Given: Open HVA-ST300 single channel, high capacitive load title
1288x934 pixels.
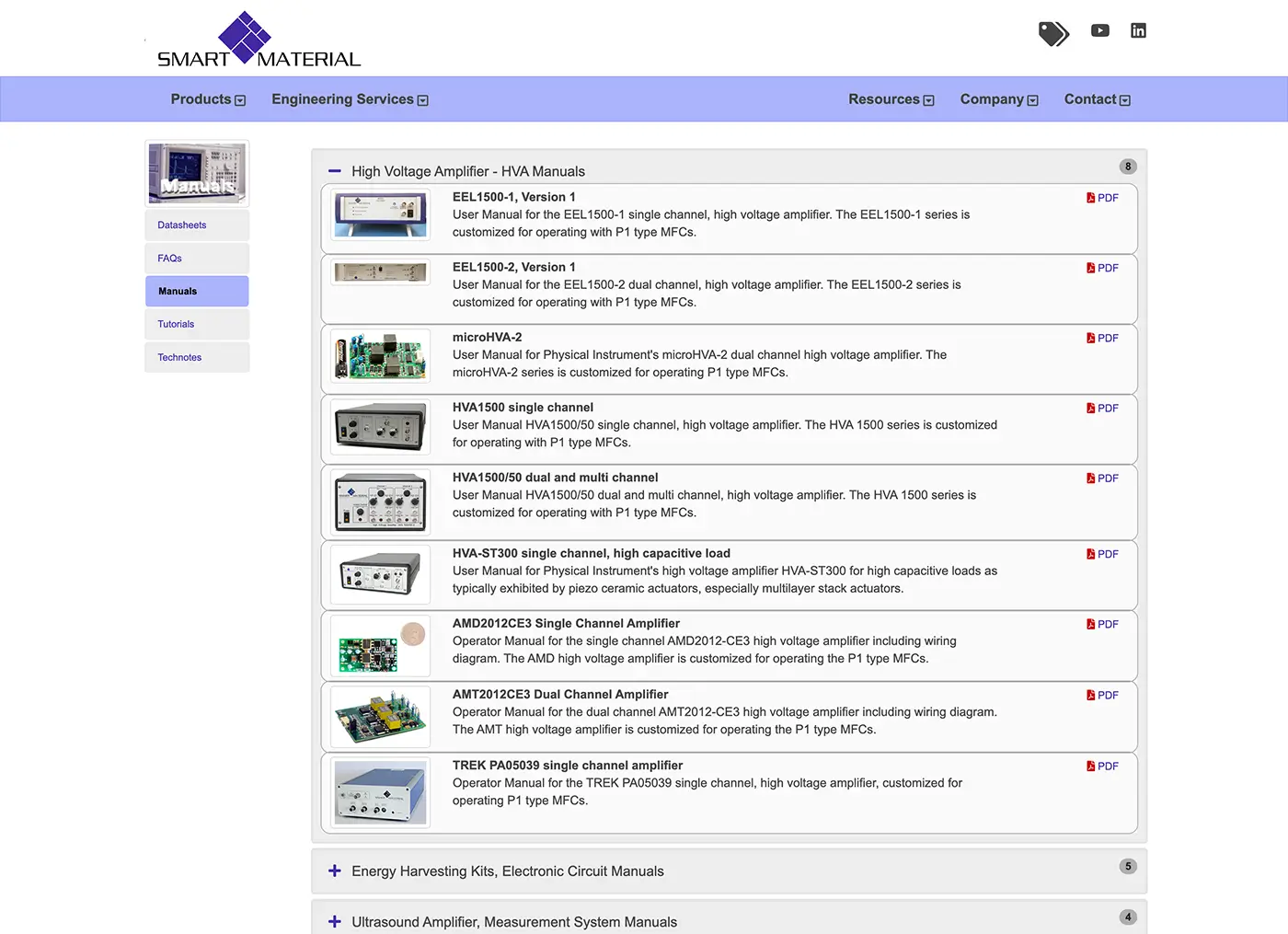Looking at the screenshot, I should [x=591, y=553].
